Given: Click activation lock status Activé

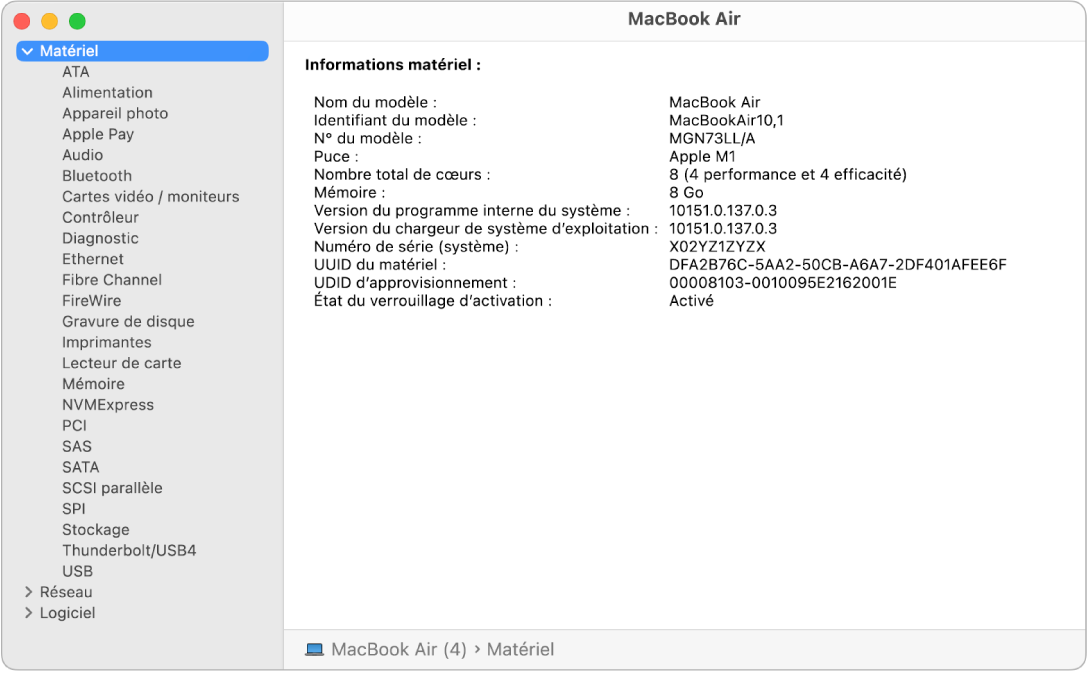Looking at the screenshot, I should pyautogui.click(x=691, y=301).
